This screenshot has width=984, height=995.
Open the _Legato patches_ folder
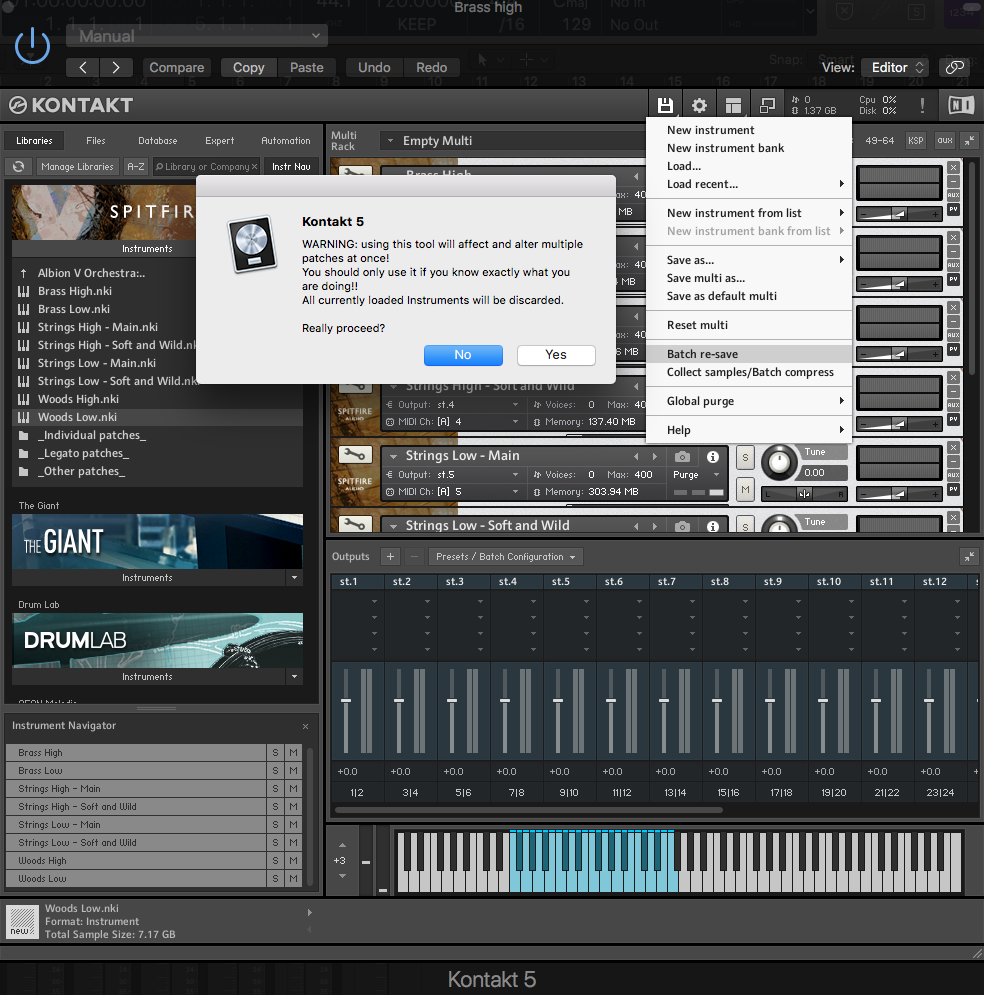pos(83,453)
